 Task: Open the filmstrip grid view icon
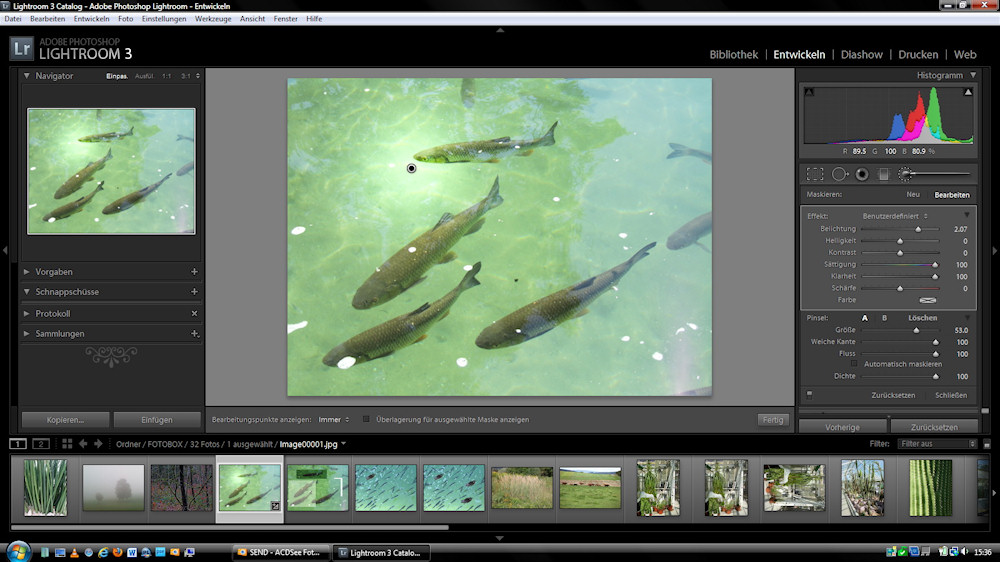coord(67,443)
